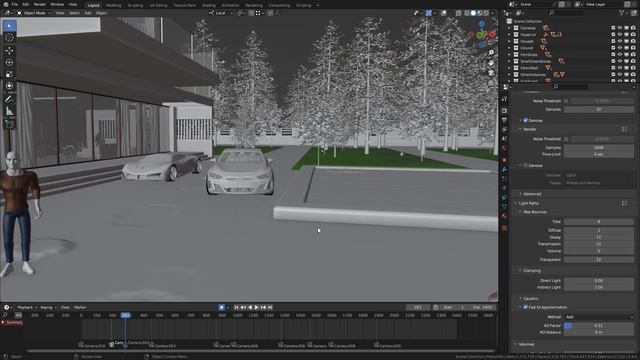Open the Modifiers wrench properties tab
The height and width of the screenshot is (360, 640).
click(504, 169)
